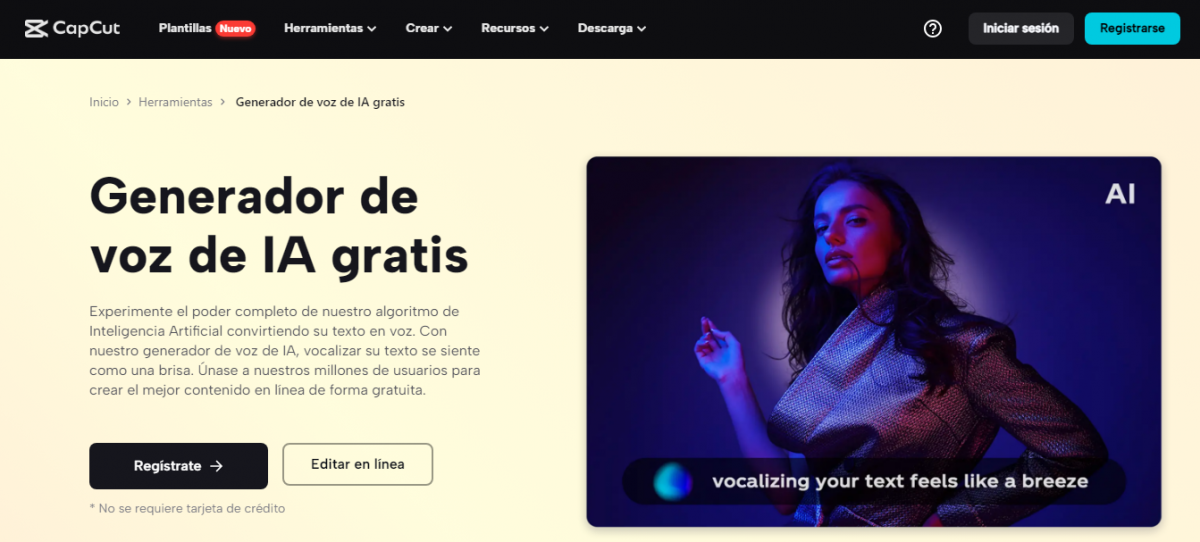Expand the Crear dropdown menu

(x=429, y=28)
